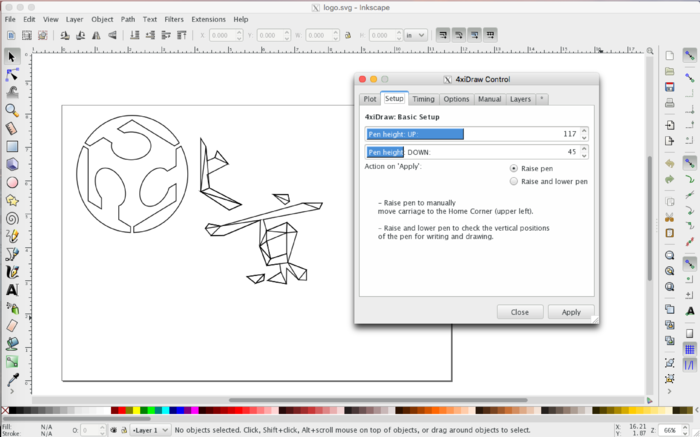This screenshot has height=437, width=700.
Task: Toggle snap to grids button
Action: (690, 349)
